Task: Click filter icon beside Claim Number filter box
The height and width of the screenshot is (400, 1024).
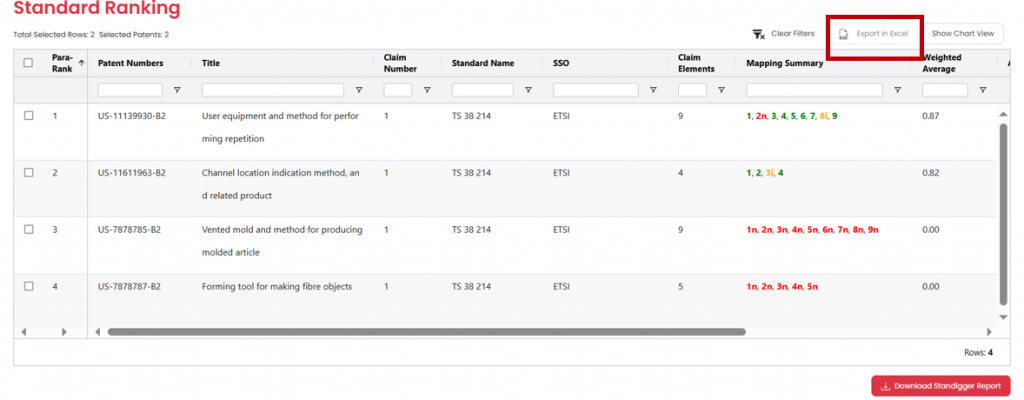Action: coord(427,90)
